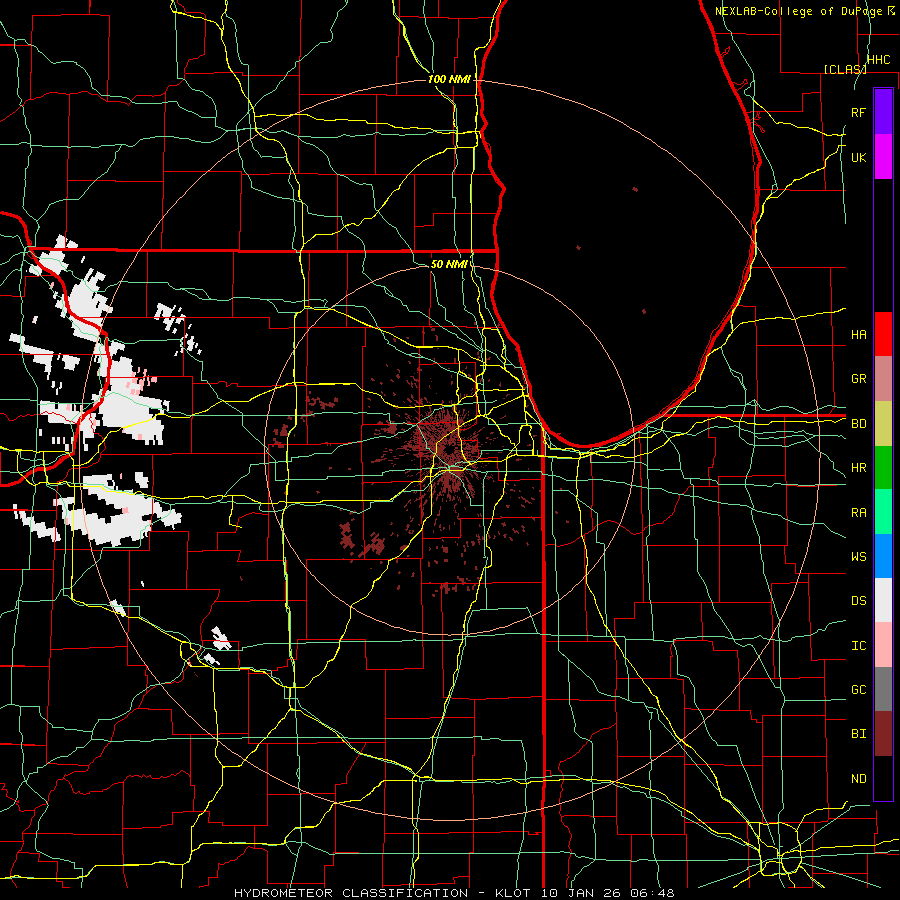This screenshot has height=900, width=900.
Task: Click the "GR" legend label
Action: [858, 379]
